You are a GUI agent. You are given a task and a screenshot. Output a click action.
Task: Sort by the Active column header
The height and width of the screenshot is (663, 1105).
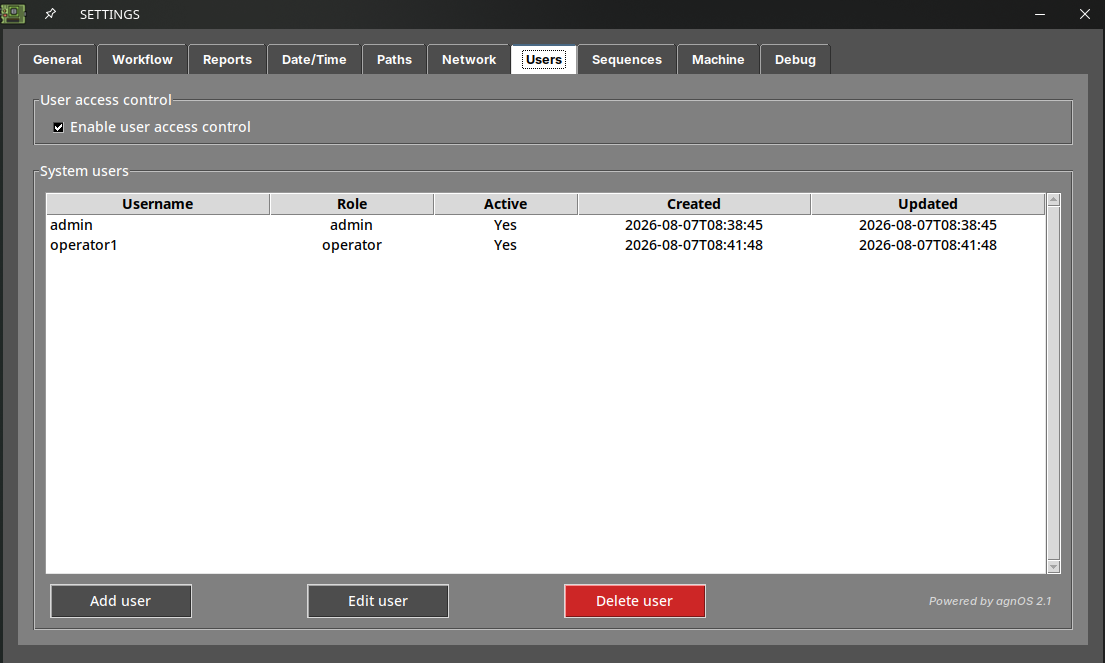(x=505, y=204)
